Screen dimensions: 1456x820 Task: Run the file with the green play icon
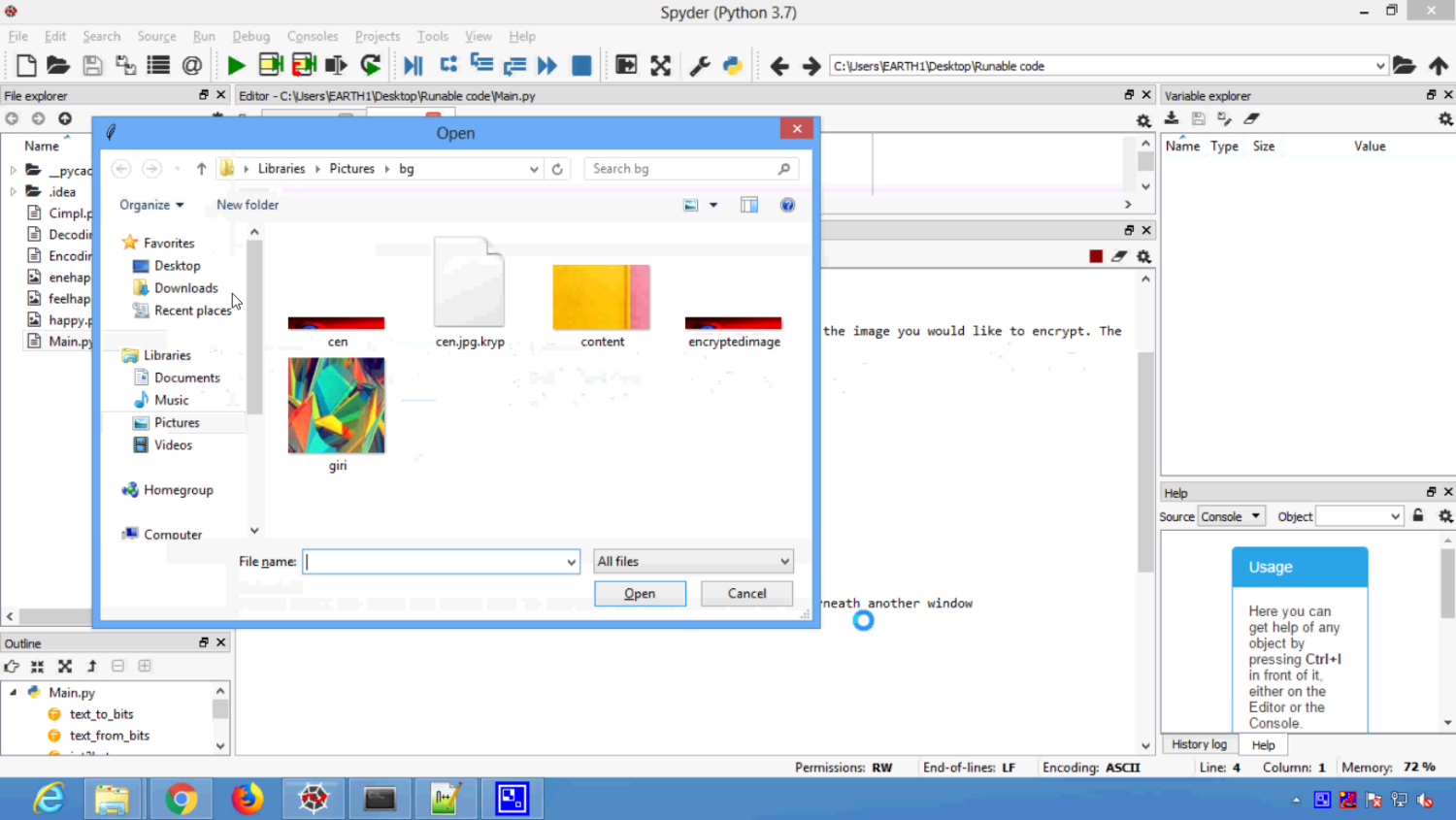[236, 65]
